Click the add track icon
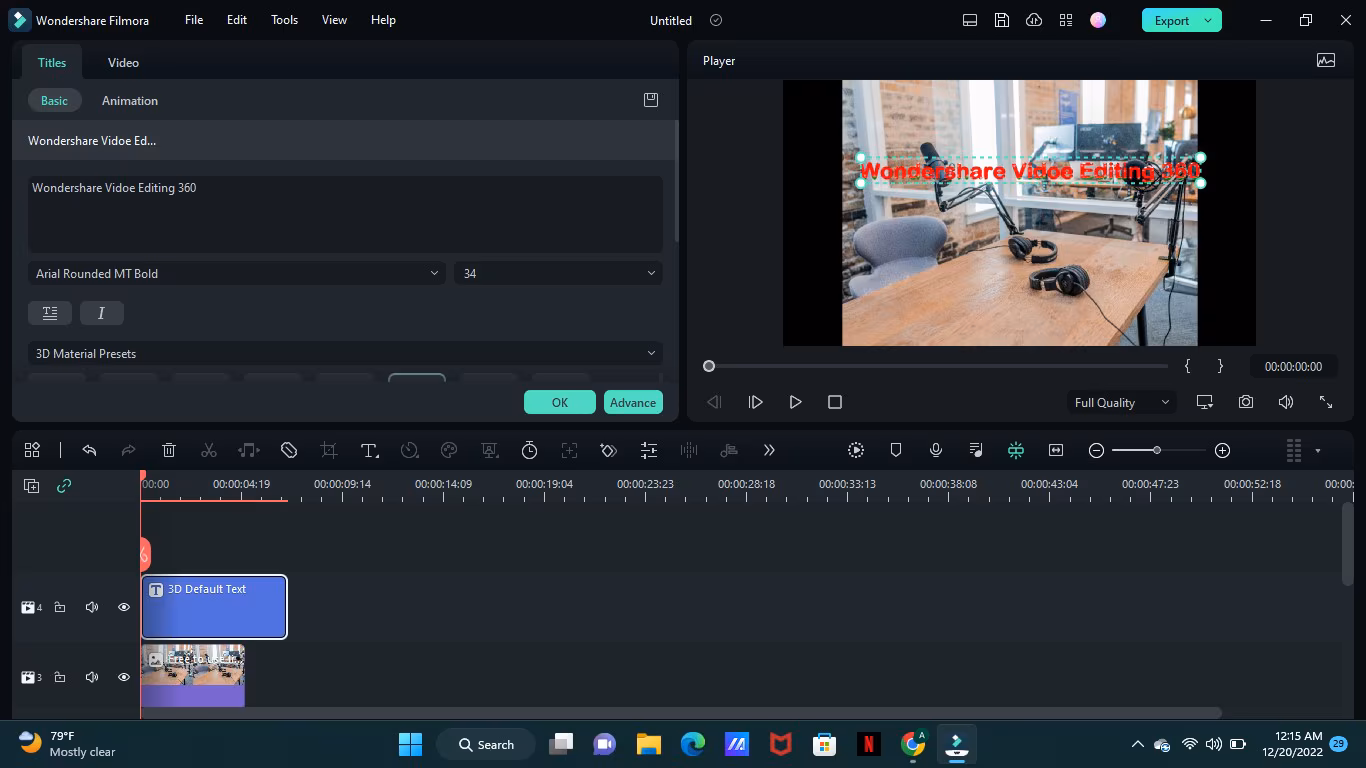 coord(32,486)
